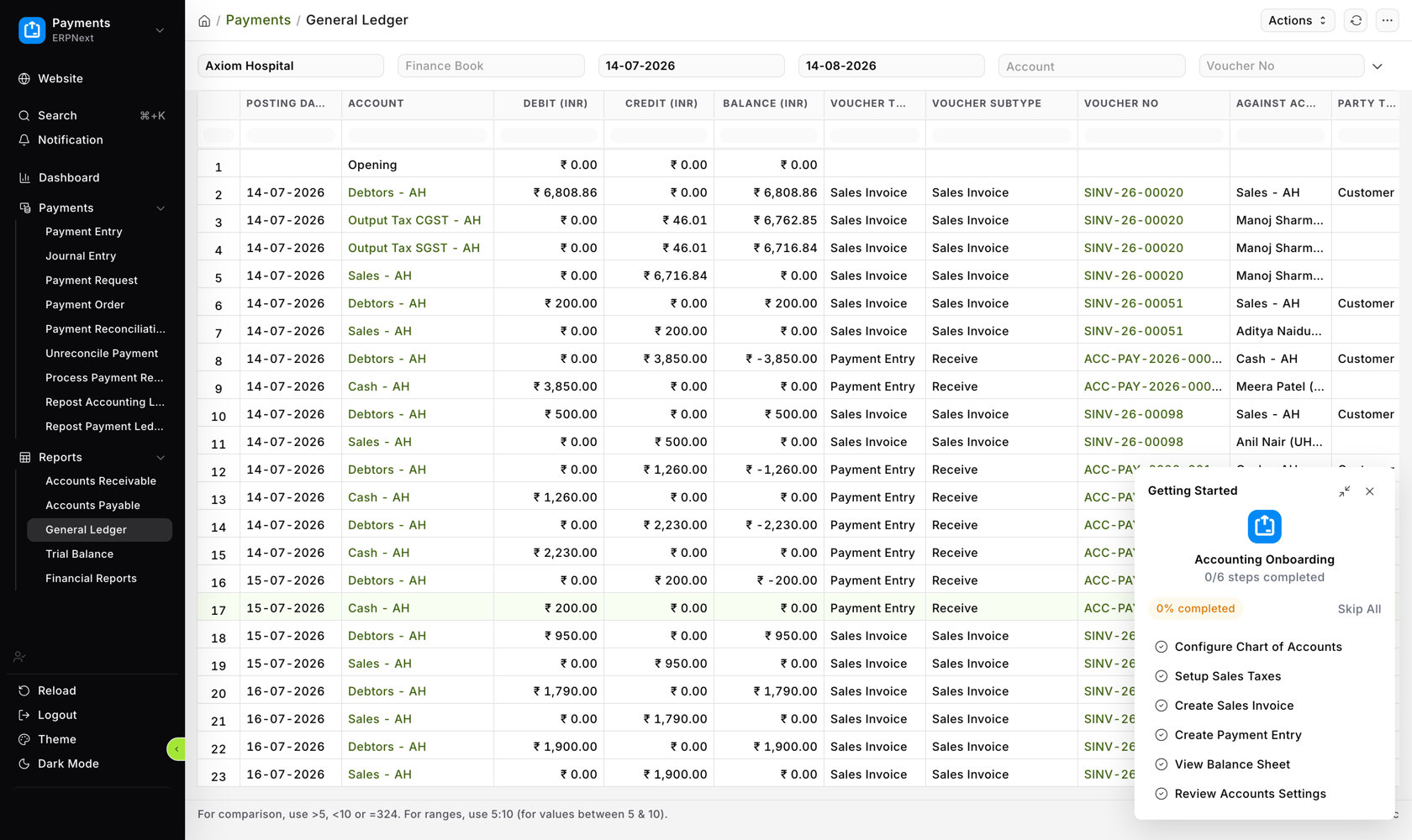
Task: Click the from date field 14-07-2026
Action: point(691,66)
